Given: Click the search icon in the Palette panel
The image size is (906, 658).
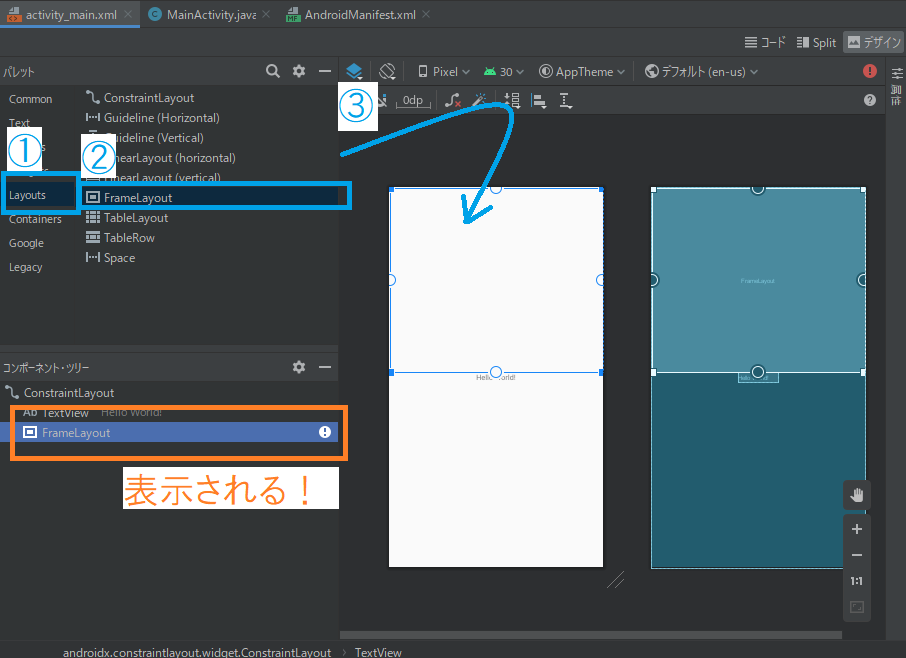Looking at the screenshot, I should point(273,71).
